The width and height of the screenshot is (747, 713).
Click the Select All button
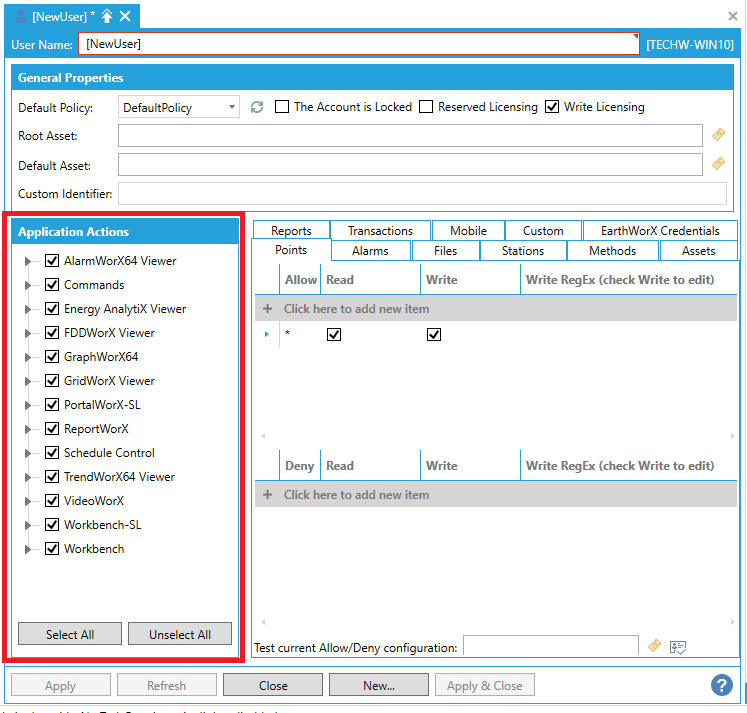coord(70,634)
